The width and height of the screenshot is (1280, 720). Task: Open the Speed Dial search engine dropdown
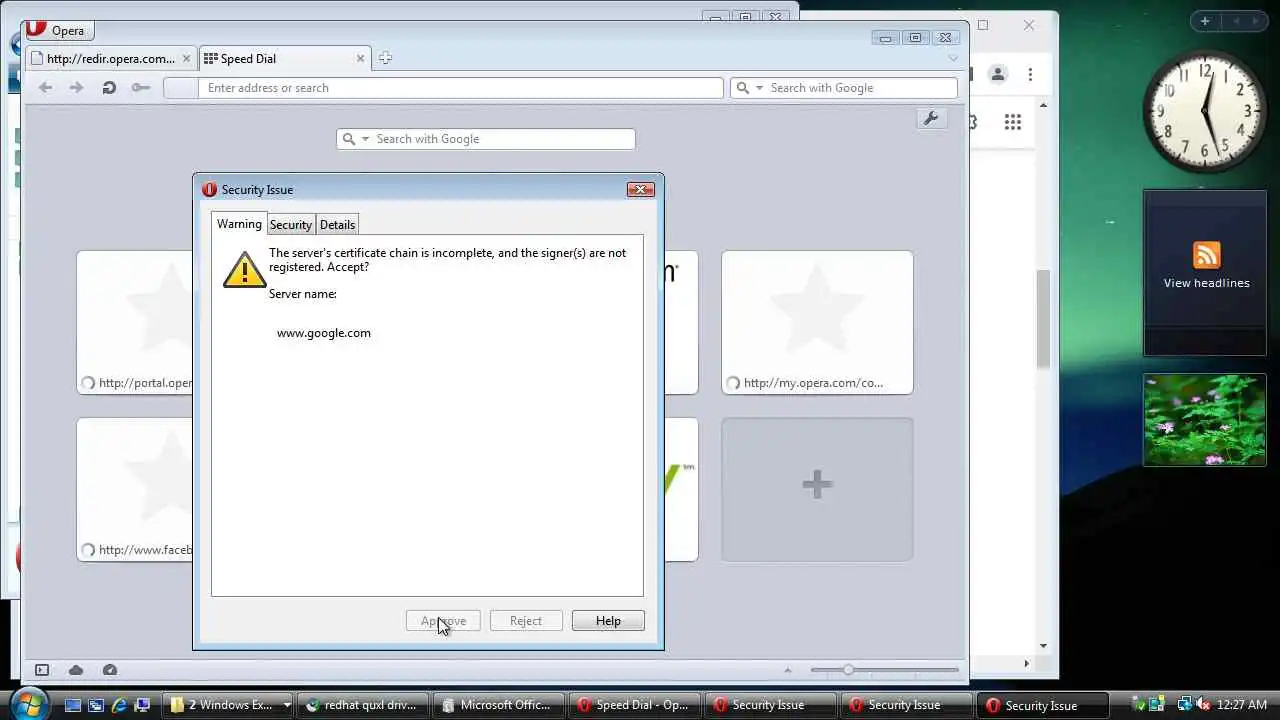coord(365,139)
